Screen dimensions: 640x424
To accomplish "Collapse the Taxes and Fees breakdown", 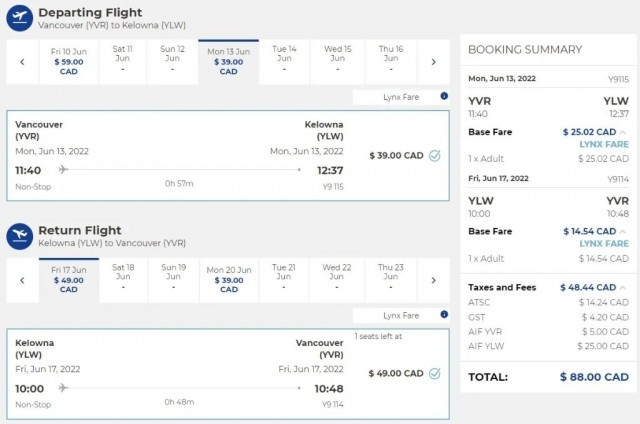I will (x=623, y=288).
